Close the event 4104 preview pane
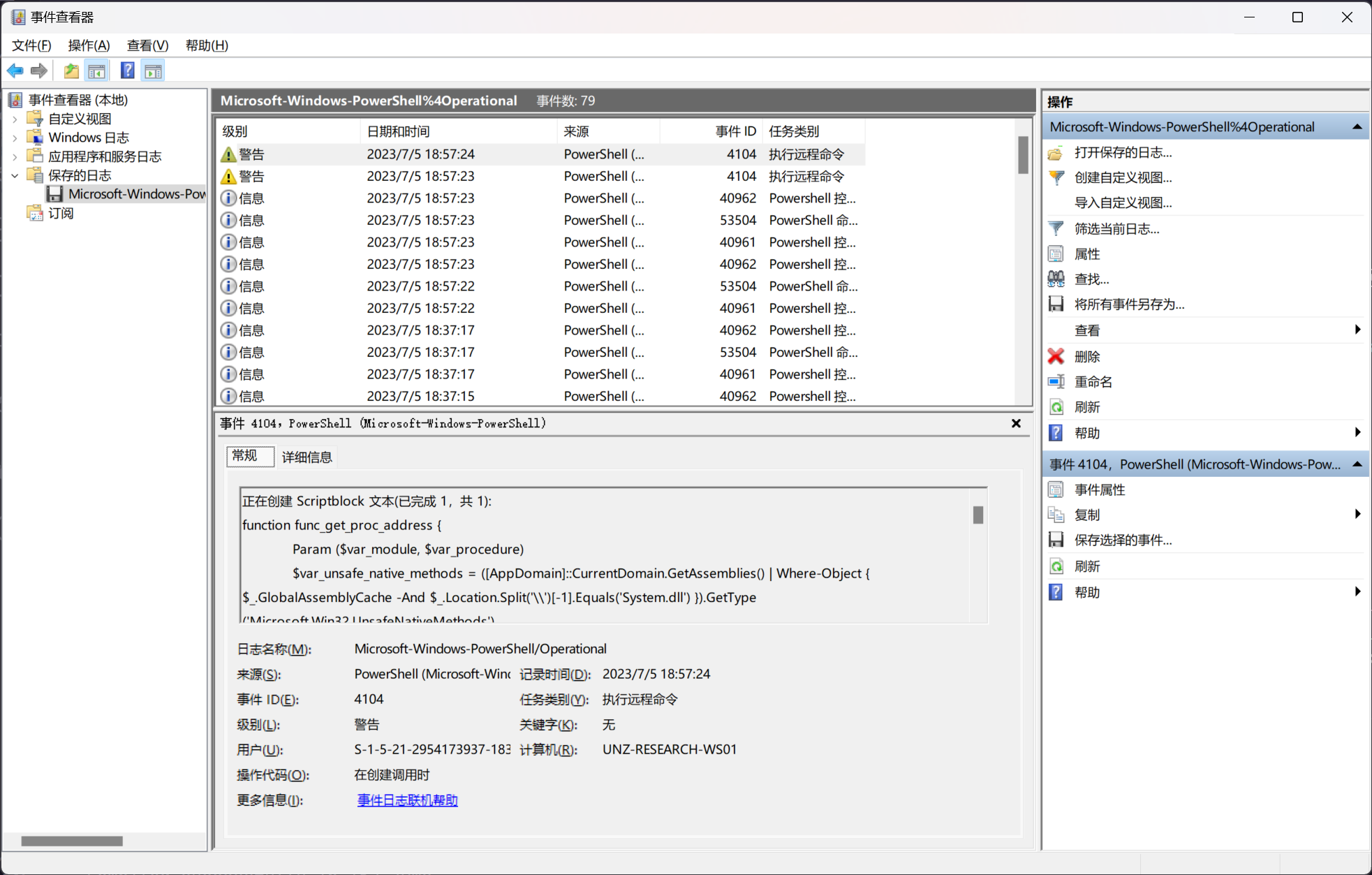This screenshot has height=875, width=1372. point(1016,423)
